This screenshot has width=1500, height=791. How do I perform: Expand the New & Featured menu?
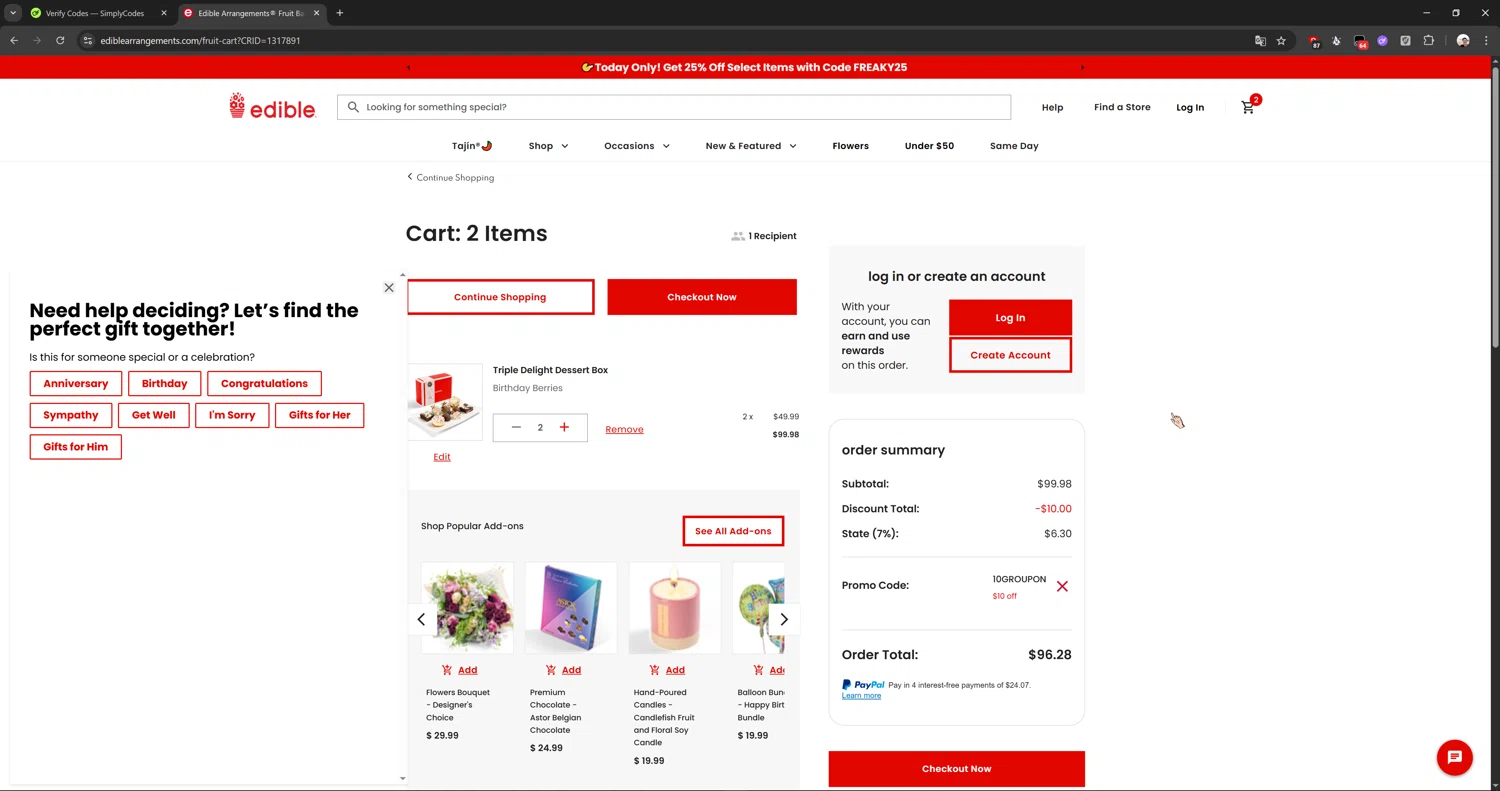coord(750,146)
